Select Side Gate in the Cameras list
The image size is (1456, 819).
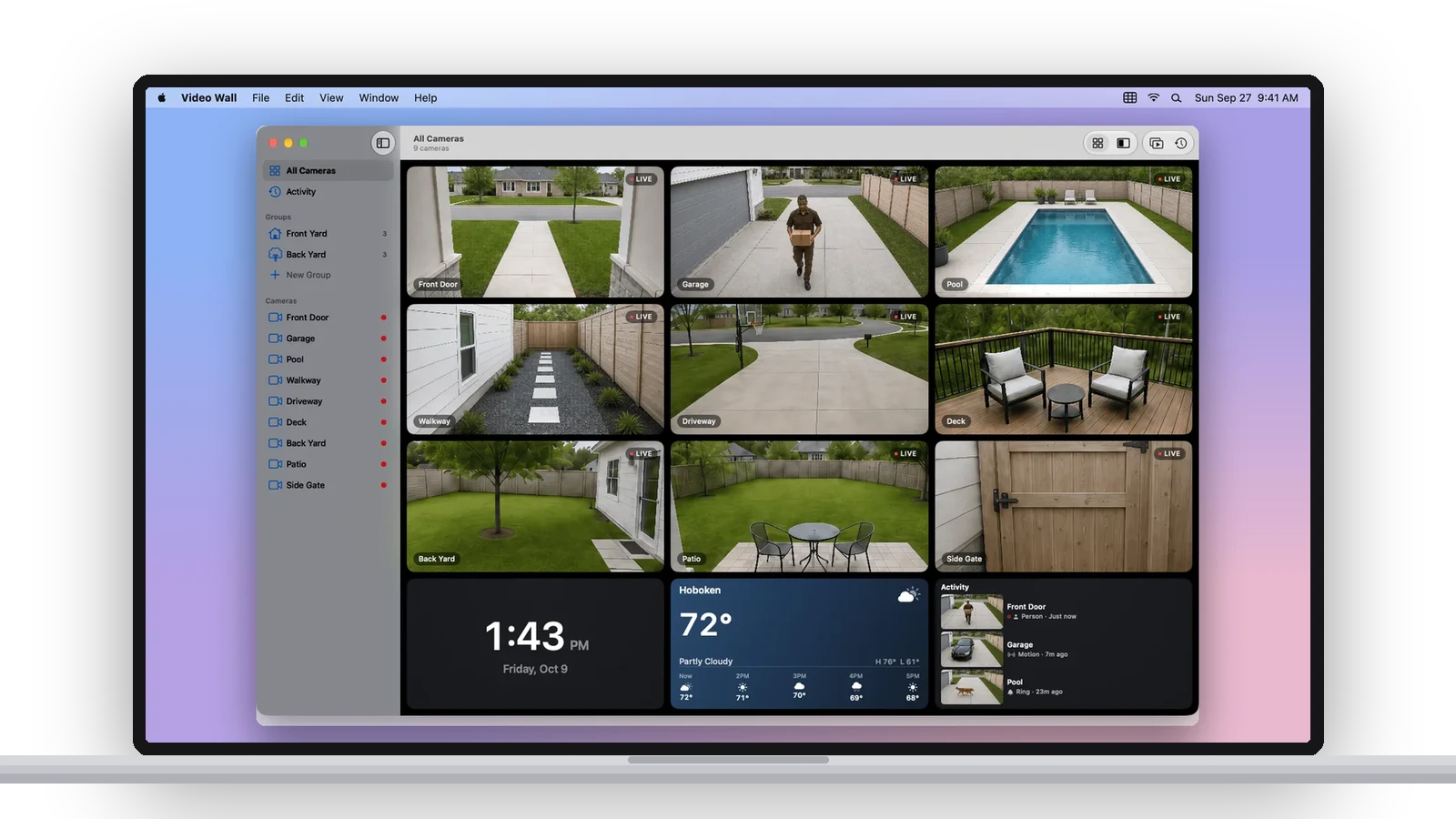click(328, 485)
